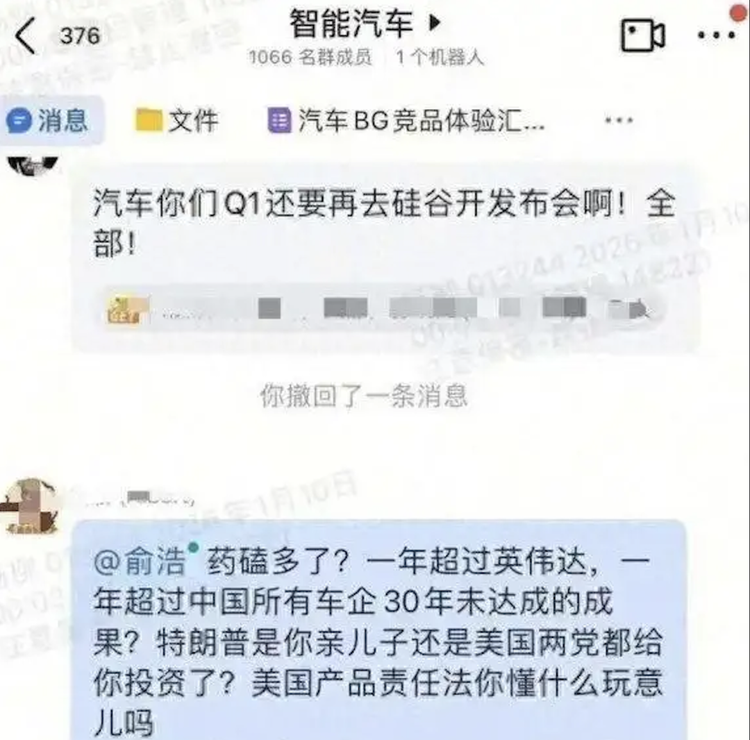Screen dimensions: 750x740
Task: Open the three-dot more options menu
Action: coord(716,35)
